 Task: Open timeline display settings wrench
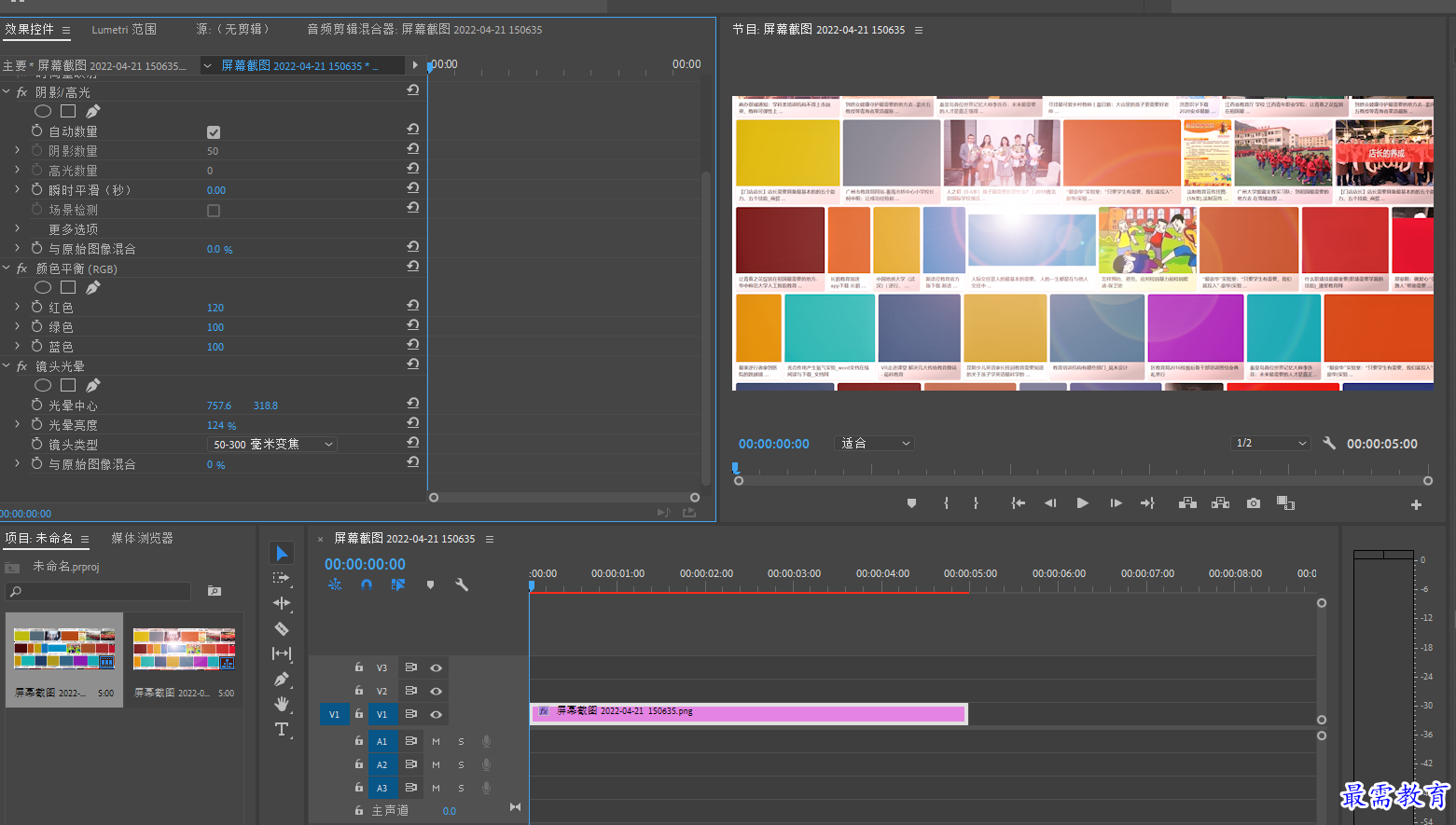461,584
